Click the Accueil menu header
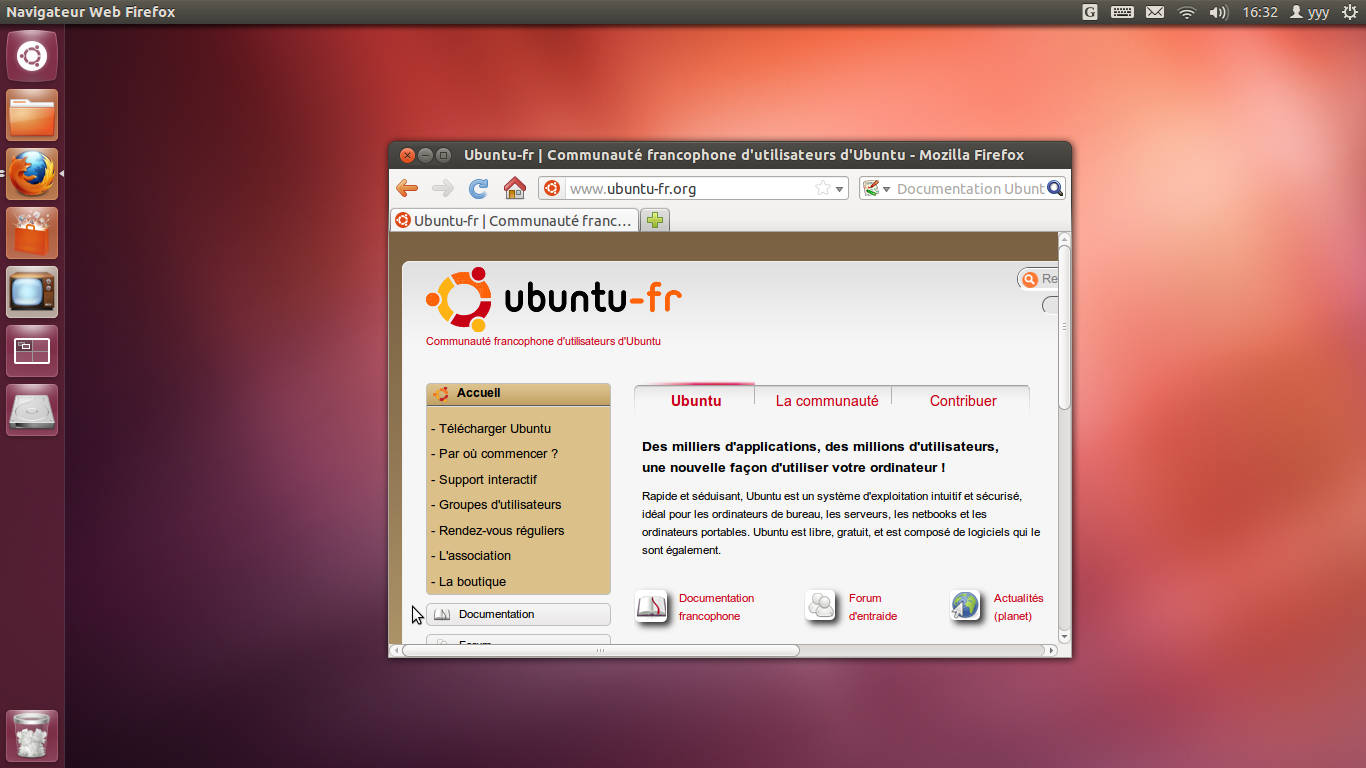 tap(518, 394)
